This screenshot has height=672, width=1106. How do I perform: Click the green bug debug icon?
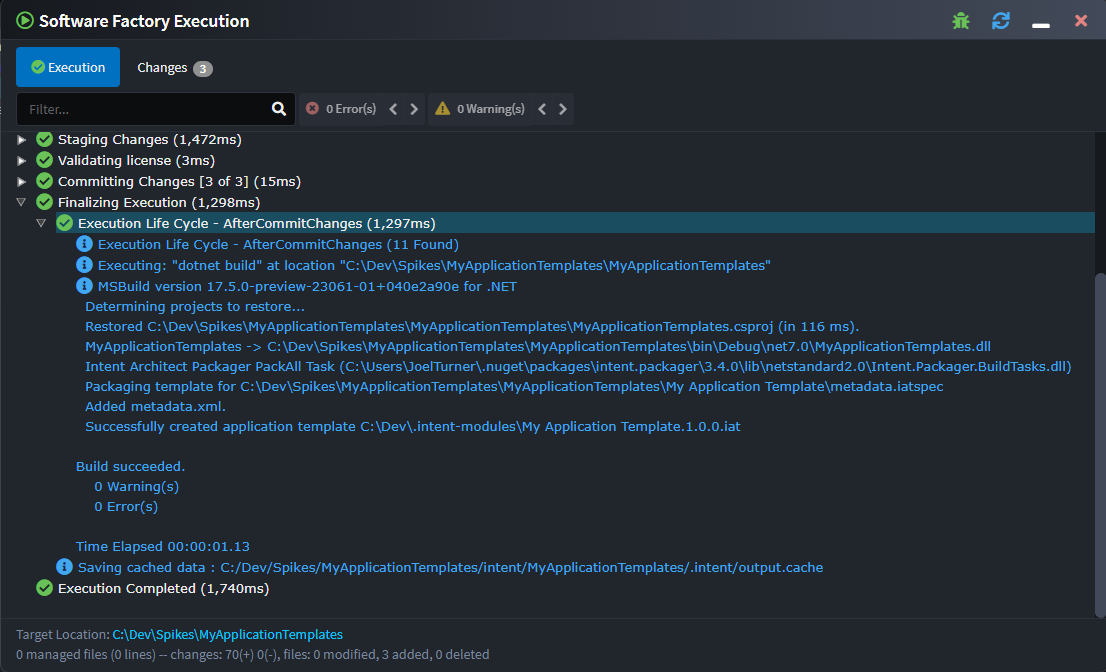point(961,21)
